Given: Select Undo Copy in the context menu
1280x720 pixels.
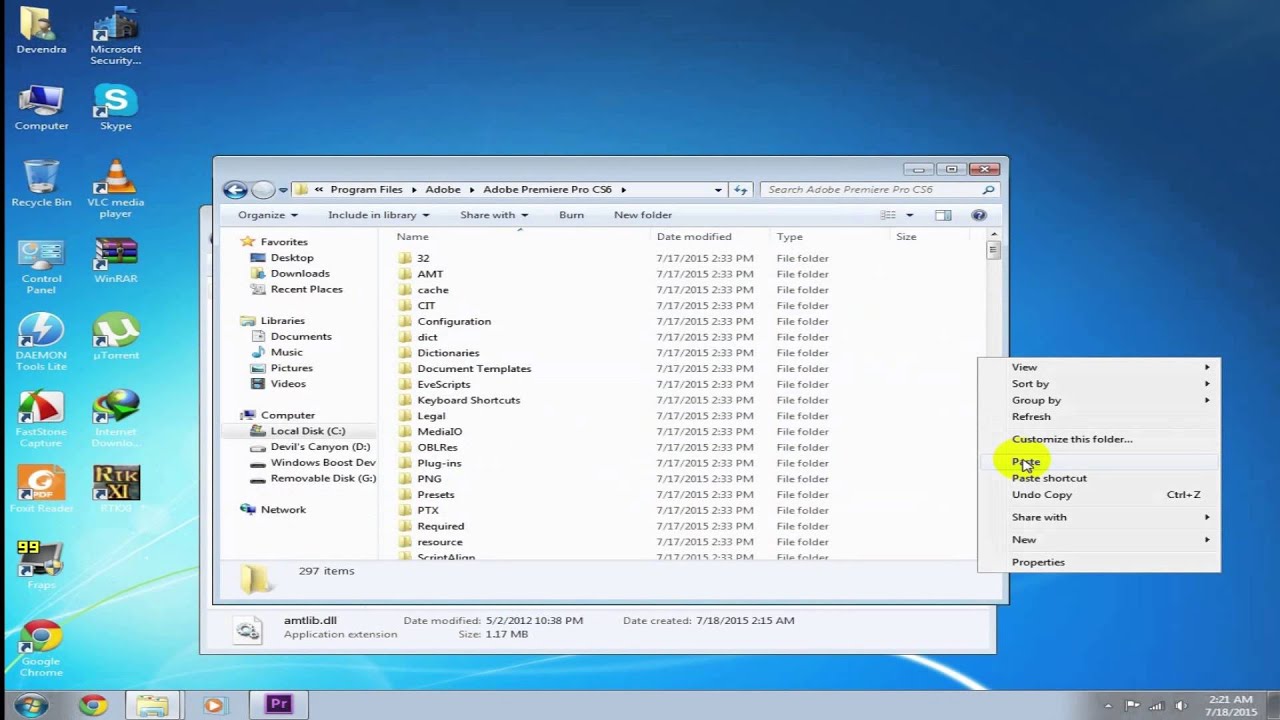Looking at the screenshot, I should pyautogui.click(x=1099, y=494).
